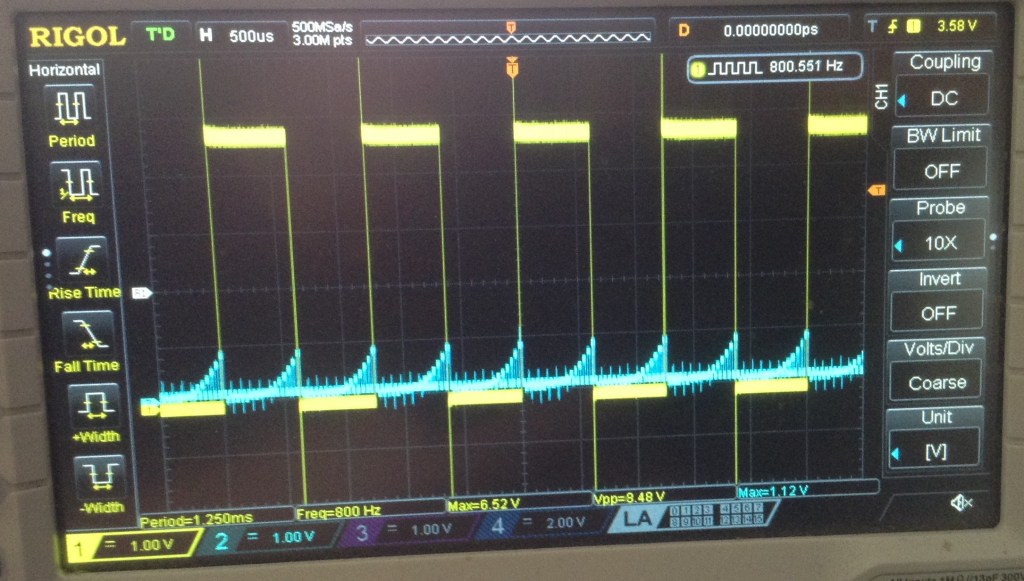Toggle BW Limit OFF setting
Screen dimensions: 1024x581
[941, 170]
